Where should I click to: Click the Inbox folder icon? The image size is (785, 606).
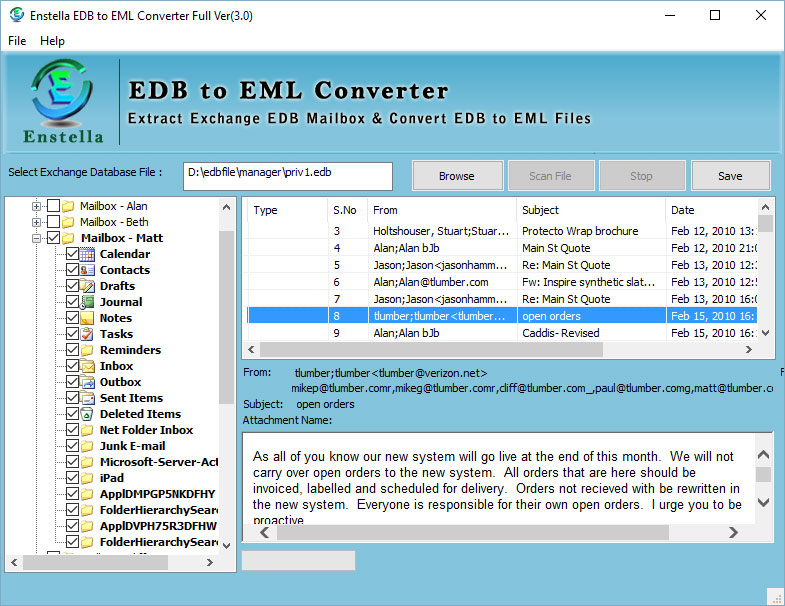[x=88, y=366]
